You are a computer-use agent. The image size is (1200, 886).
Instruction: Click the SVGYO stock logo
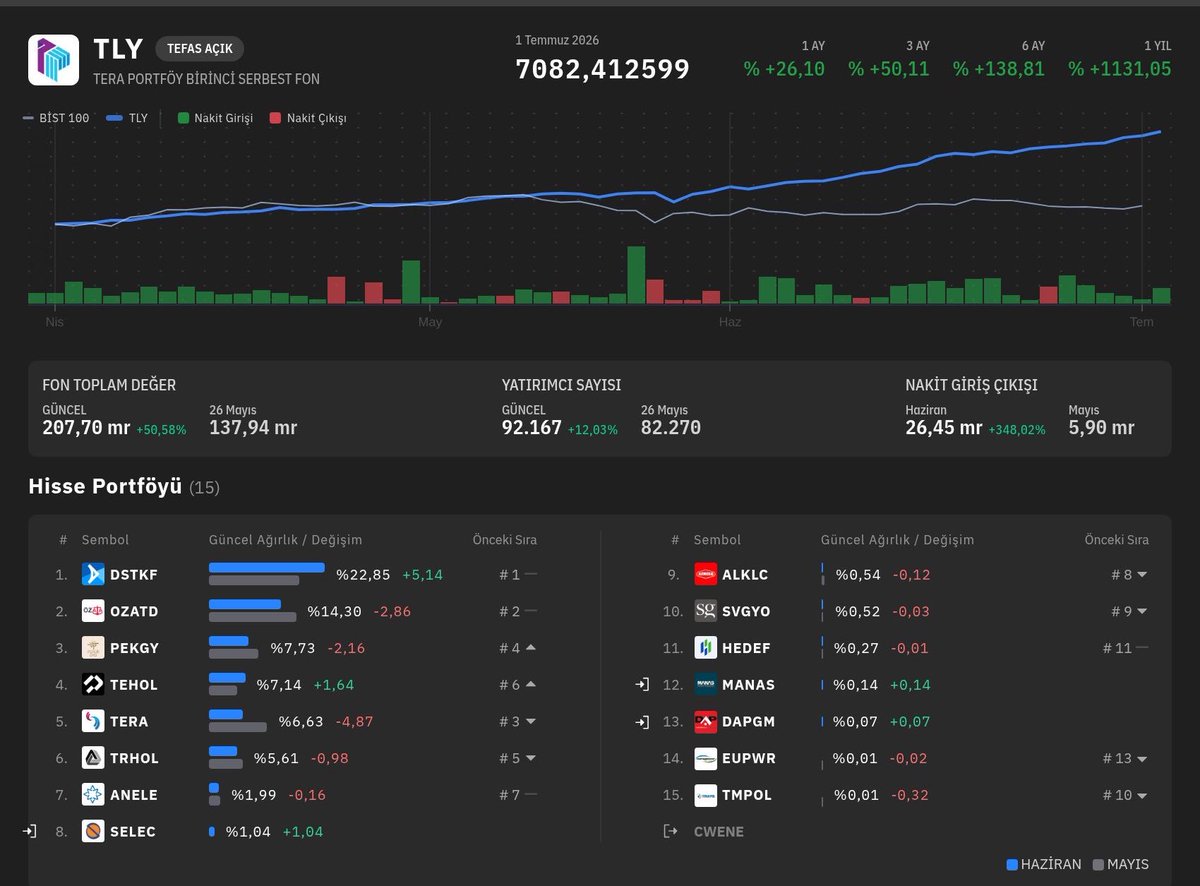(706, 611)
